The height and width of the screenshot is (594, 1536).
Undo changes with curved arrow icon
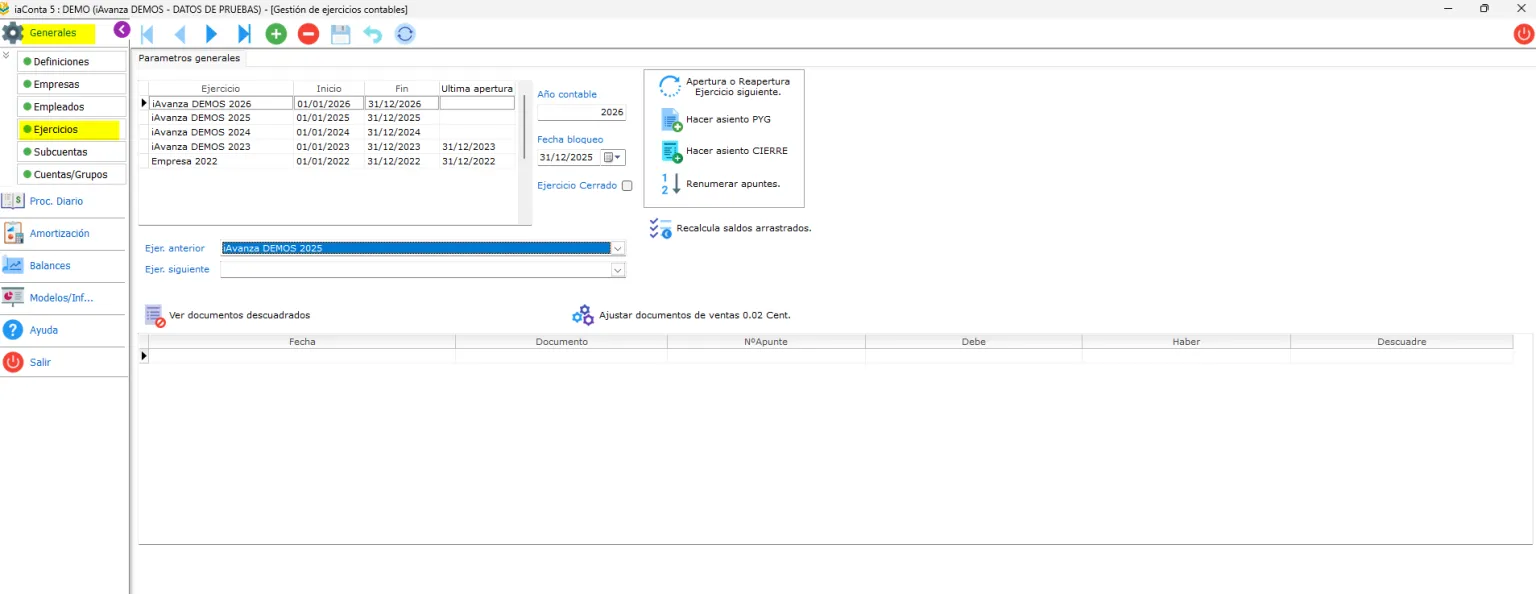(372, 34)
